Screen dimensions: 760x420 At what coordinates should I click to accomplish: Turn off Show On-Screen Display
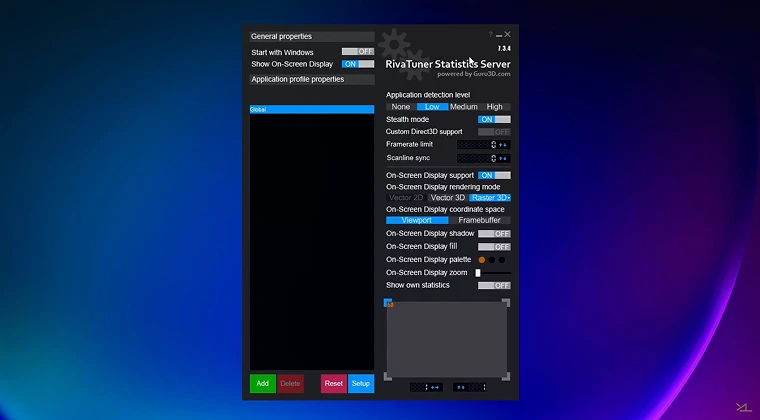coord(357,64)
